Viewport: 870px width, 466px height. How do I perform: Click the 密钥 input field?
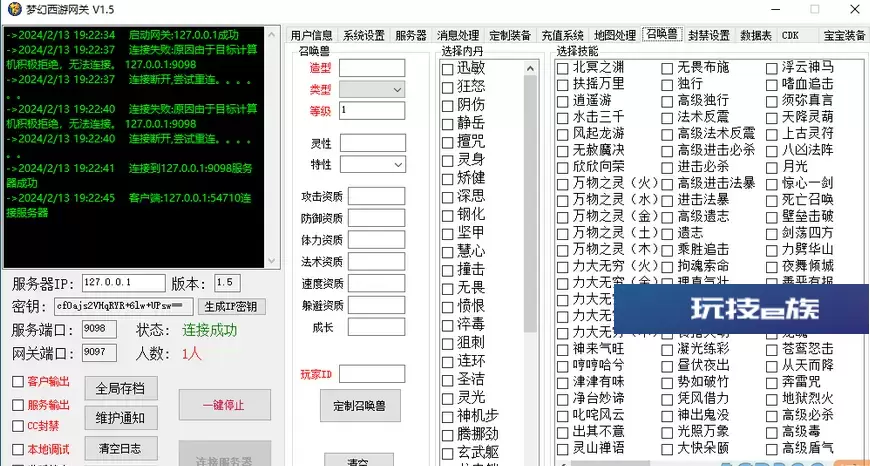(124, 306)
